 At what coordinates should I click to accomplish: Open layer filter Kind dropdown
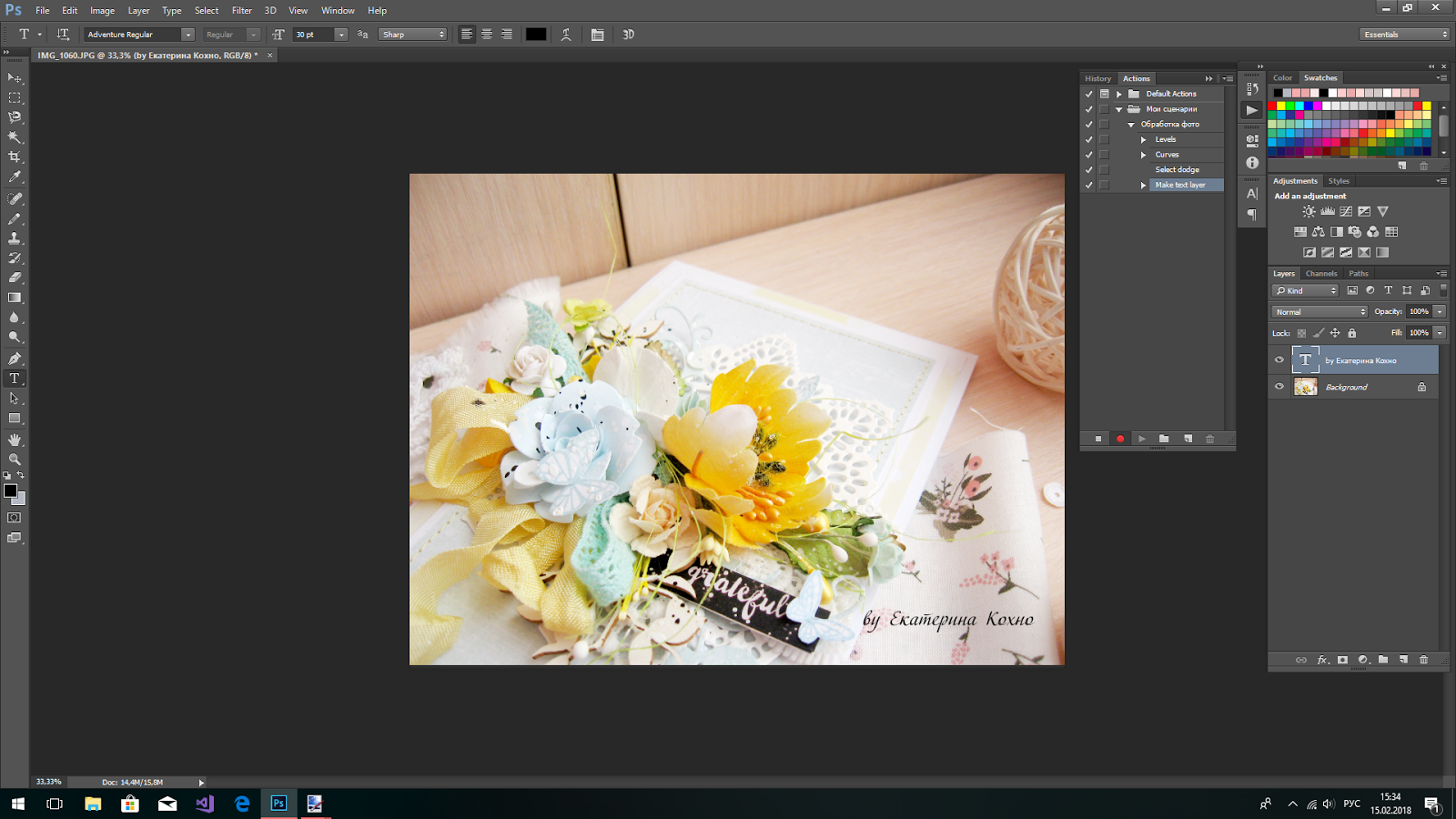coord(1306,290)
